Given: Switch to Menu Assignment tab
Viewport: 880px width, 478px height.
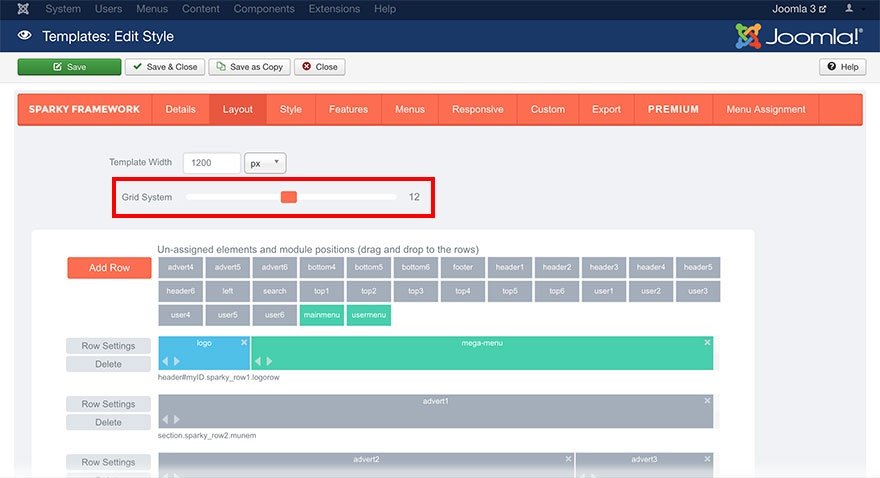Looking at the screenshot, I should tap(766, 109).
